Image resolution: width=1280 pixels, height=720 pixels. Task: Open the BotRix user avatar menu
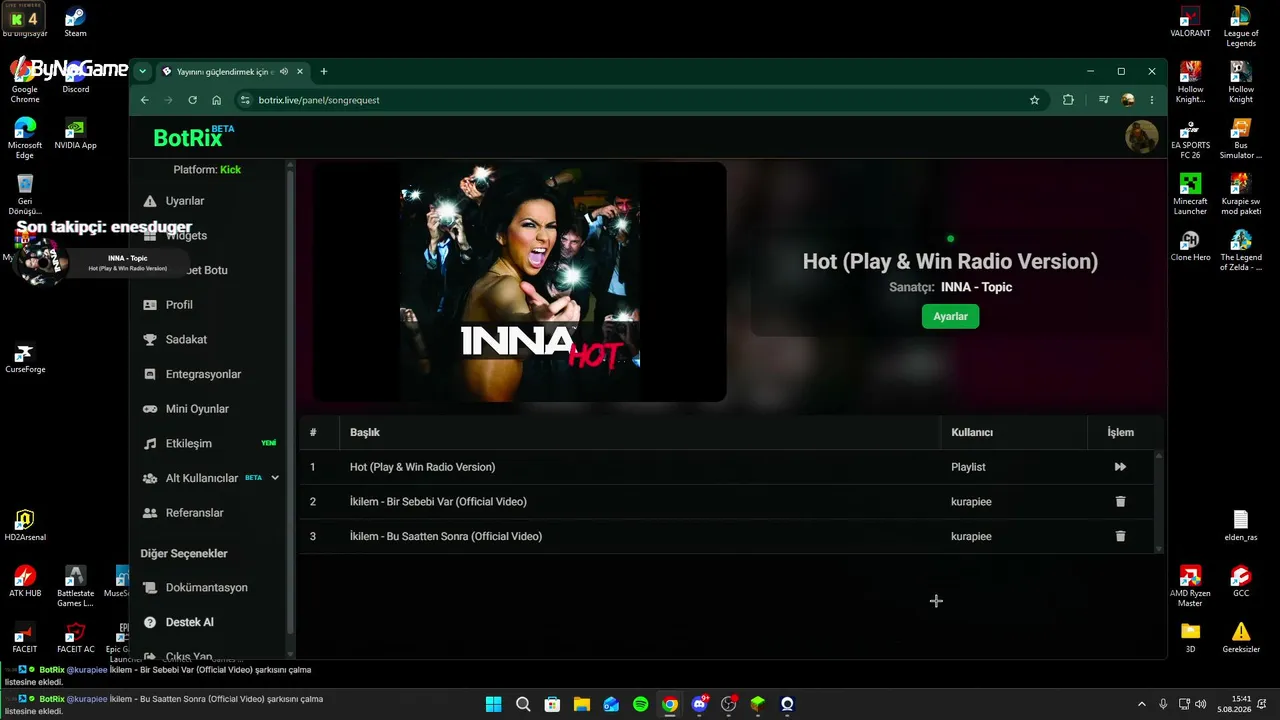(x=1142, y=137)
